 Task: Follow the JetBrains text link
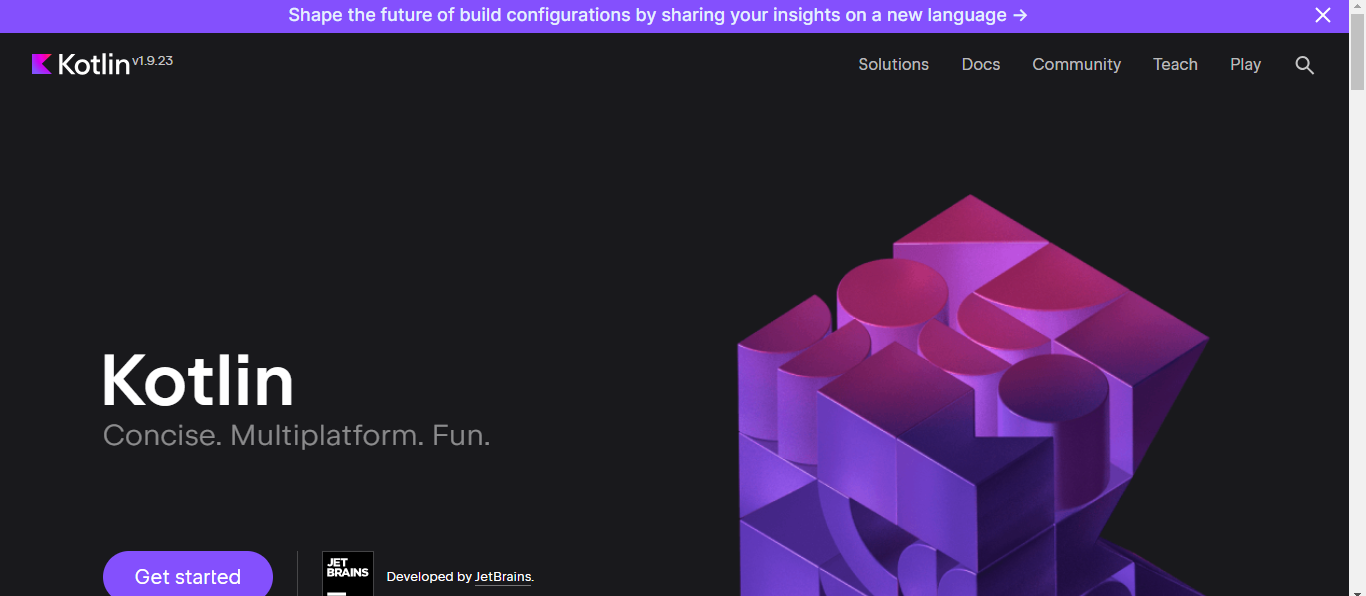point(503,577)
